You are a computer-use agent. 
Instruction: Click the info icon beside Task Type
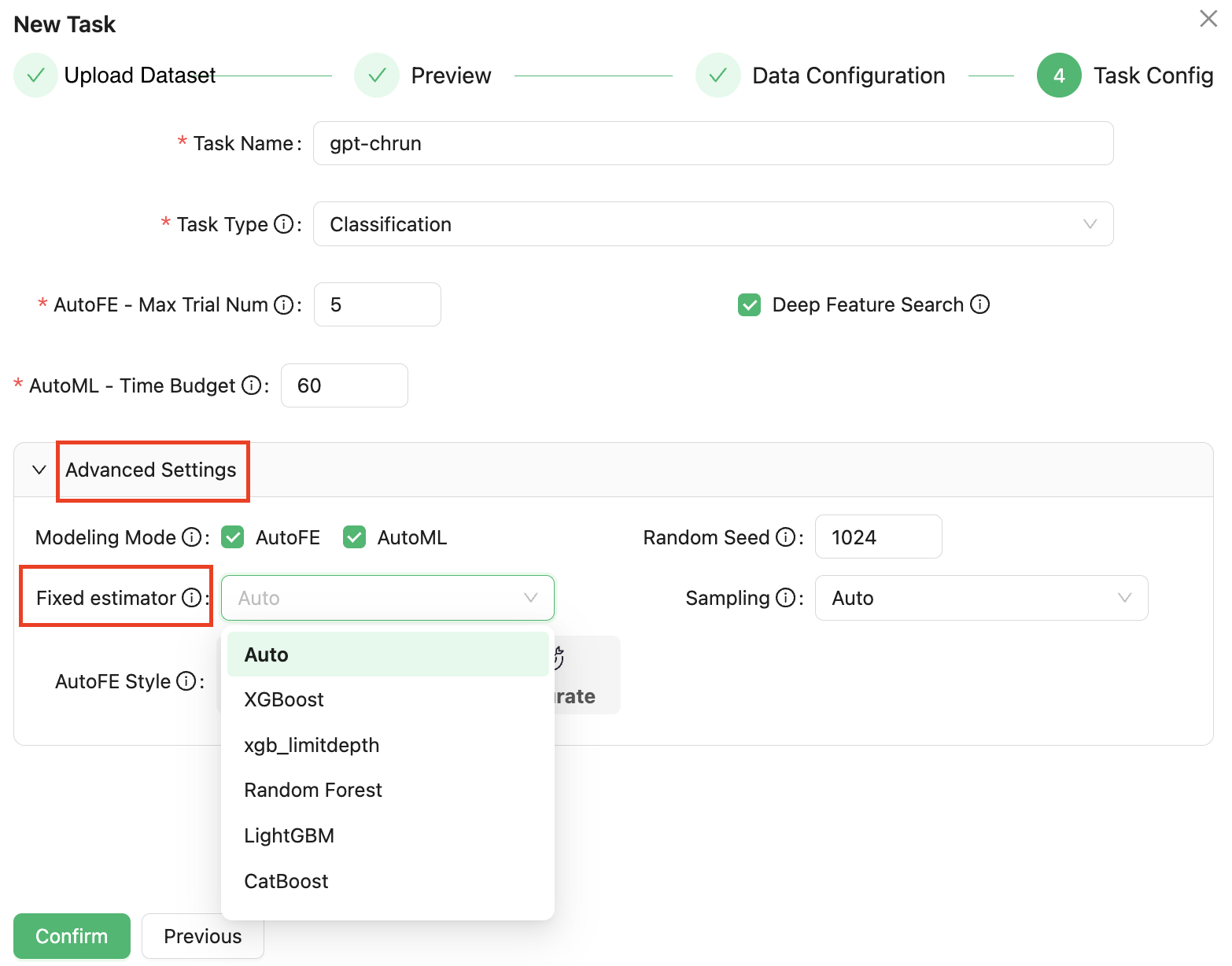[283, 224]
